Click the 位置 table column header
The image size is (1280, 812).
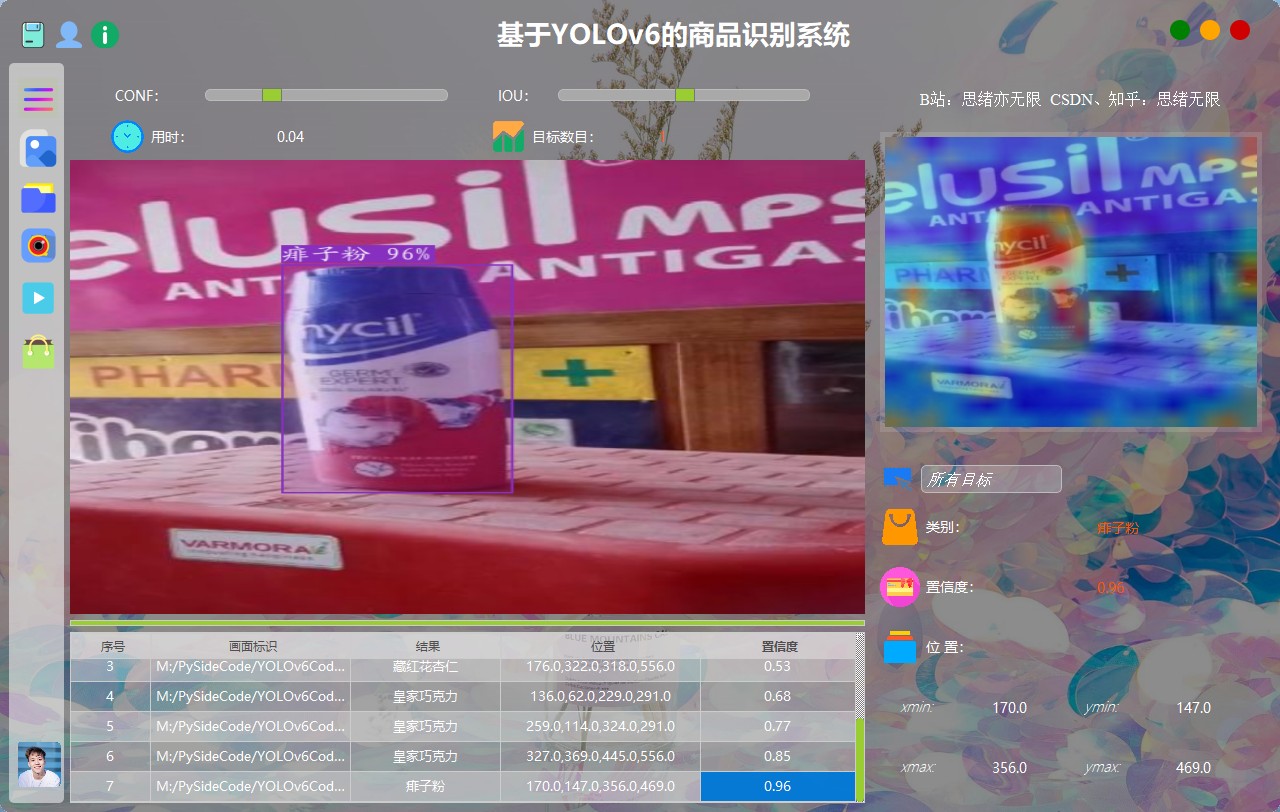602,647
